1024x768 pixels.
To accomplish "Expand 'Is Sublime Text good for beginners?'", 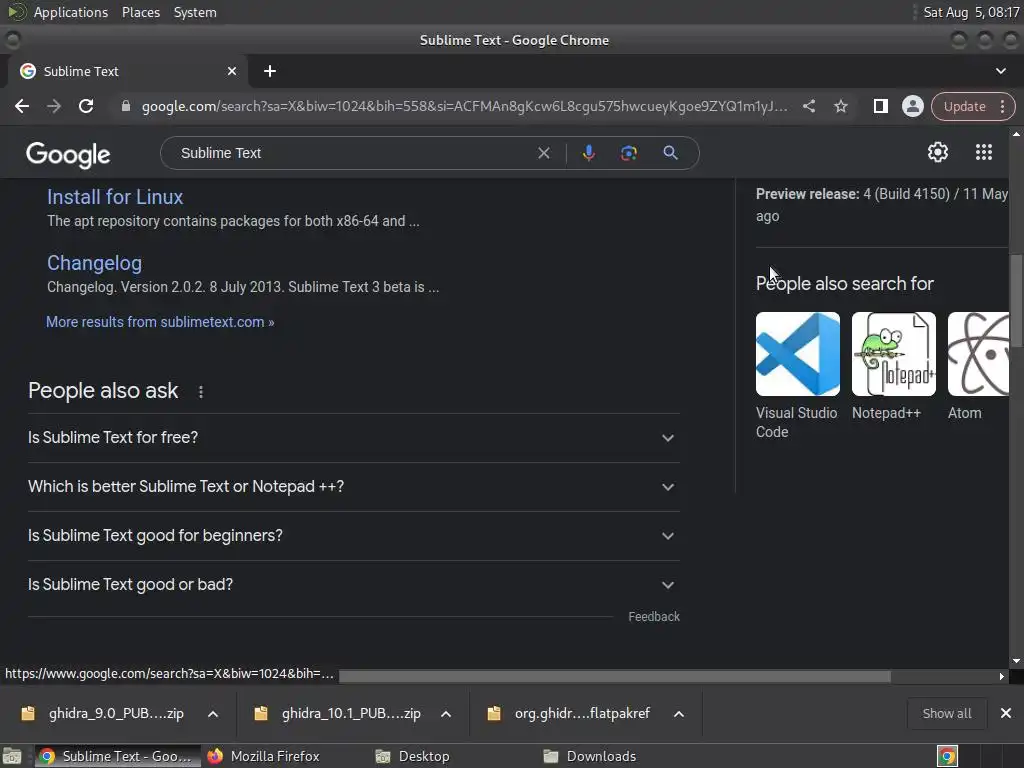I will pyautogui.click(x=353, y=536).
